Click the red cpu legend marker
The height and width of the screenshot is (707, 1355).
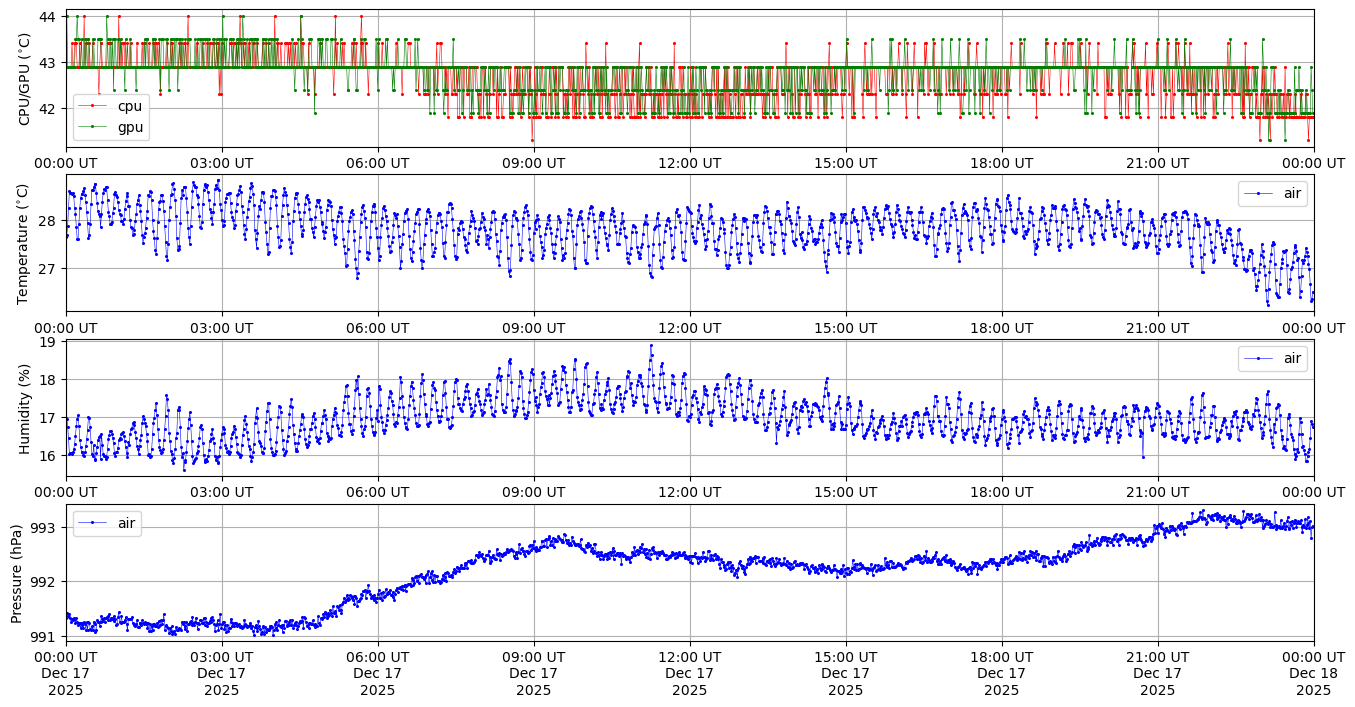pos(94,106)
